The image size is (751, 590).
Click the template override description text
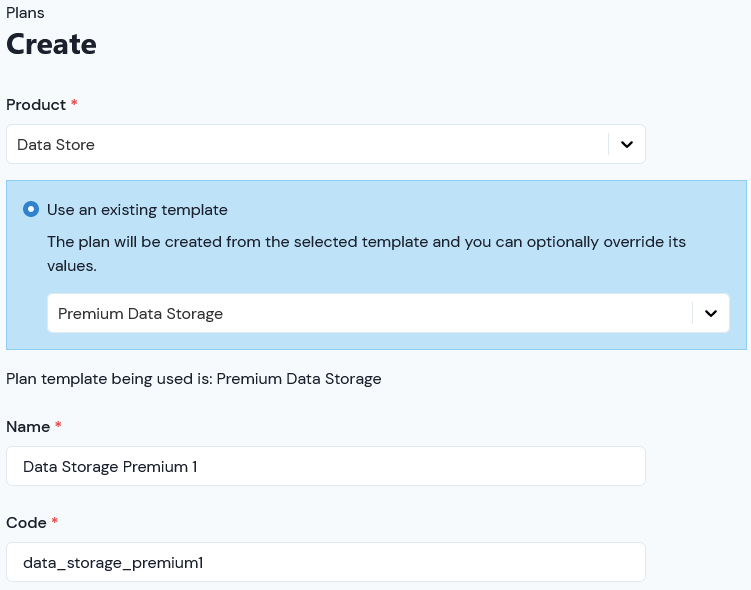coord(366,253)
